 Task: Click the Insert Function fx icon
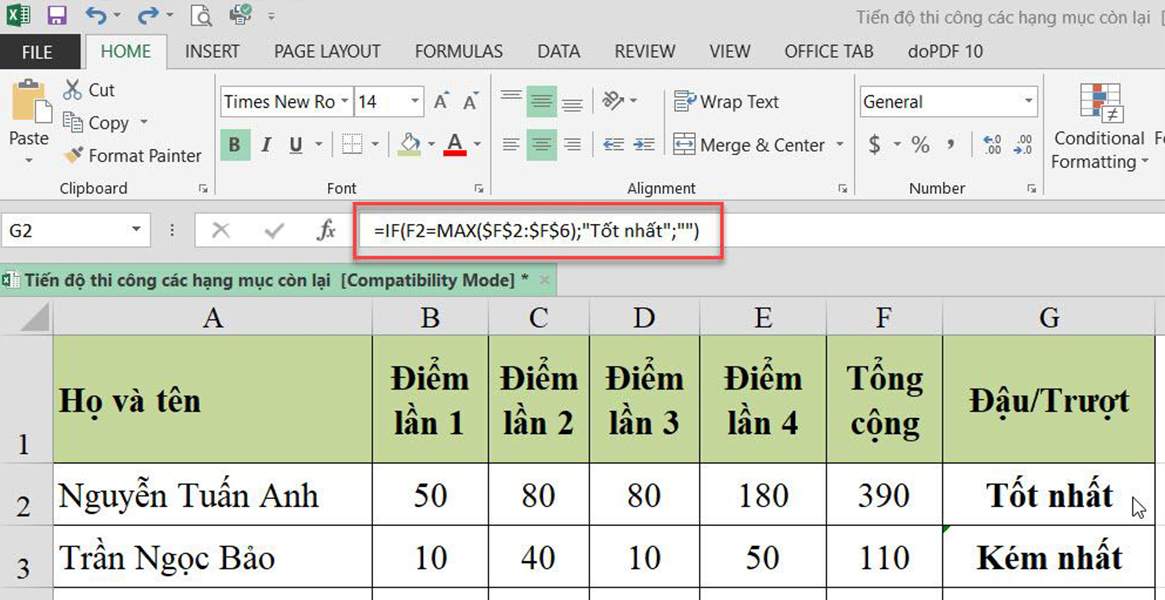(325, 230)
